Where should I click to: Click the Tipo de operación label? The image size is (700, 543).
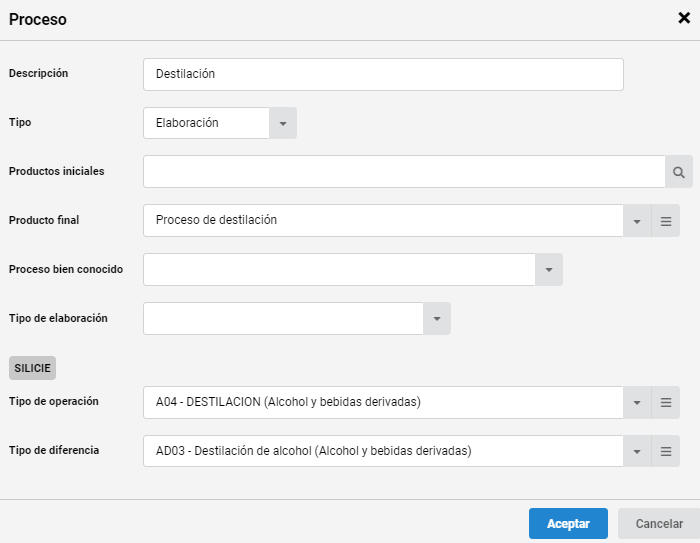click(54, 401)
